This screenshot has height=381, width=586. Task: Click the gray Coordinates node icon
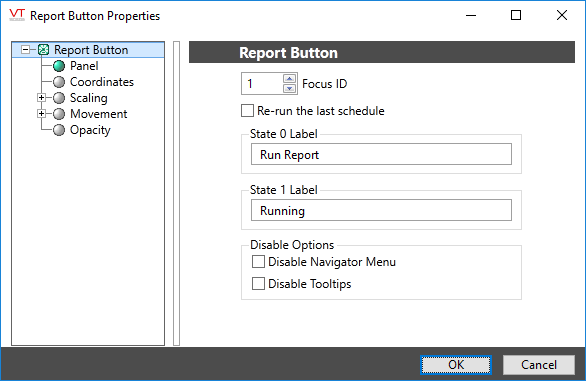pos(59,82)
